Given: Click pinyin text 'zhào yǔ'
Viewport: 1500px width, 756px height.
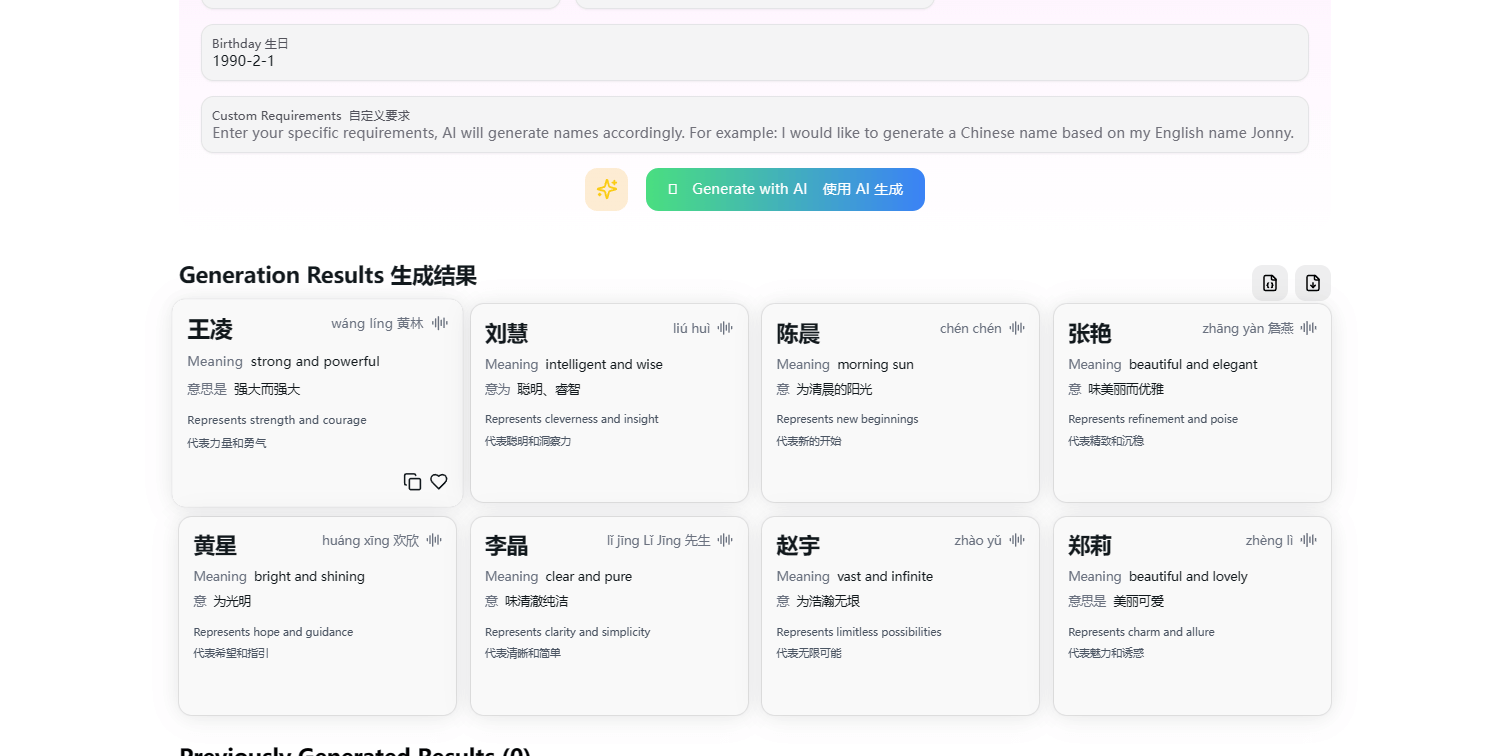Looking at the screenshot, I should 978,540.
